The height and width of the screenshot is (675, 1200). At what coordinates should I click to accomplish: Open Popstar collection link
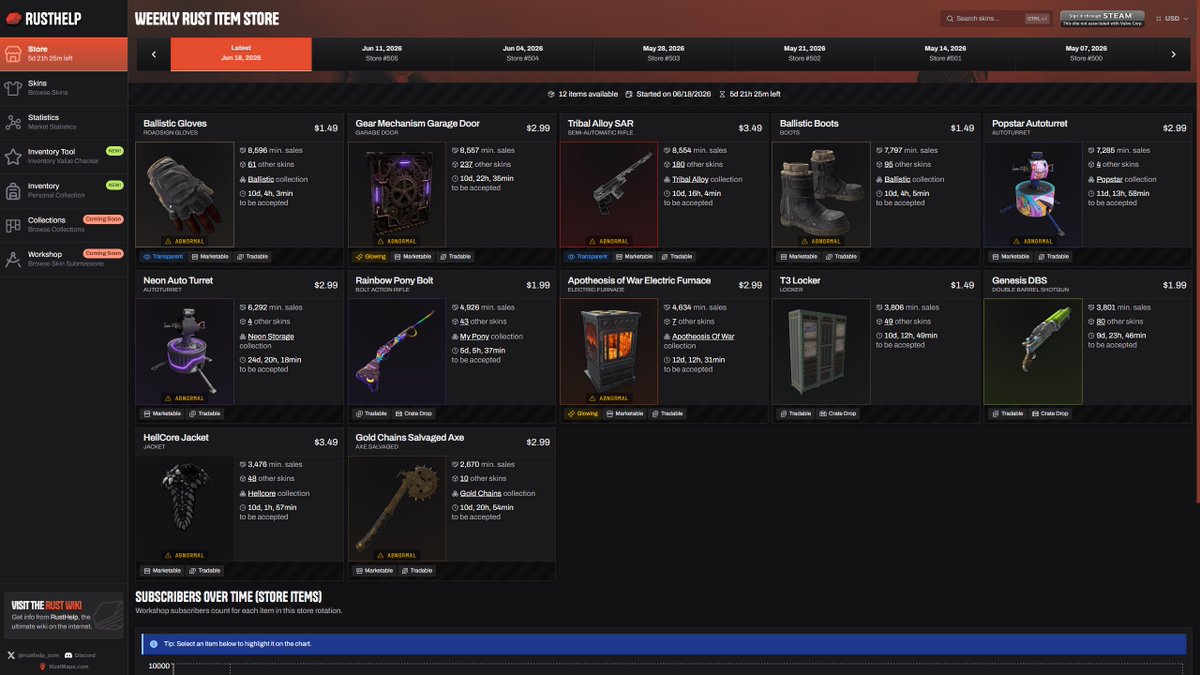point(1108,179)
